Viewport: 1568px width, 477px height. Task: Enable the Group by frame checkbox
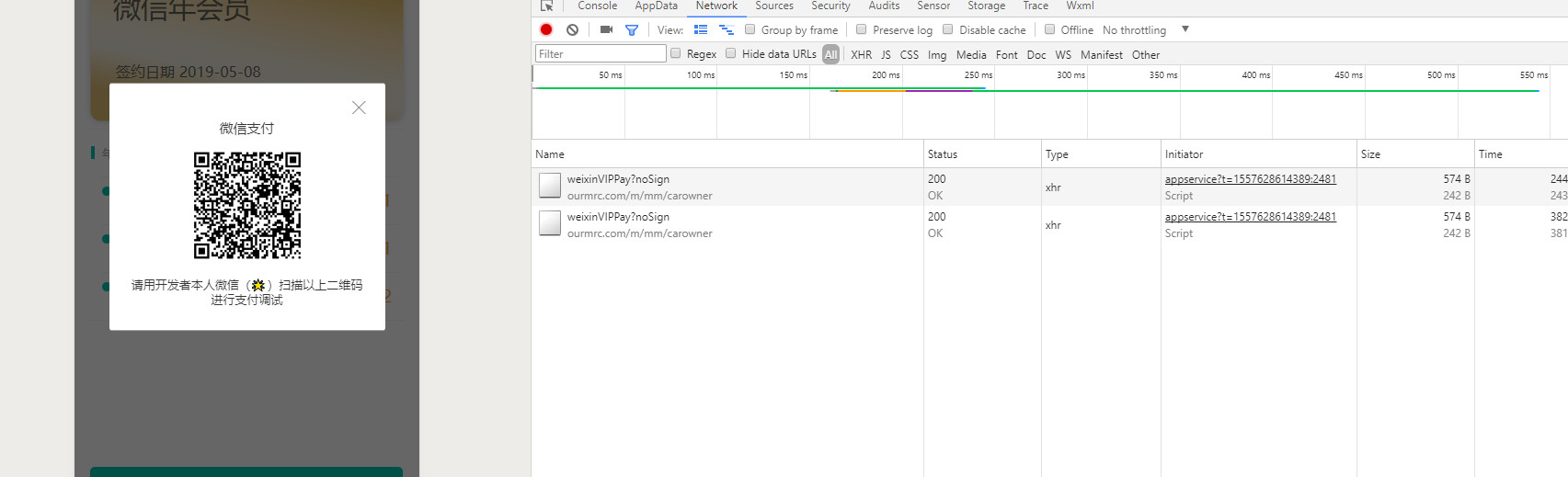(750, 29)
